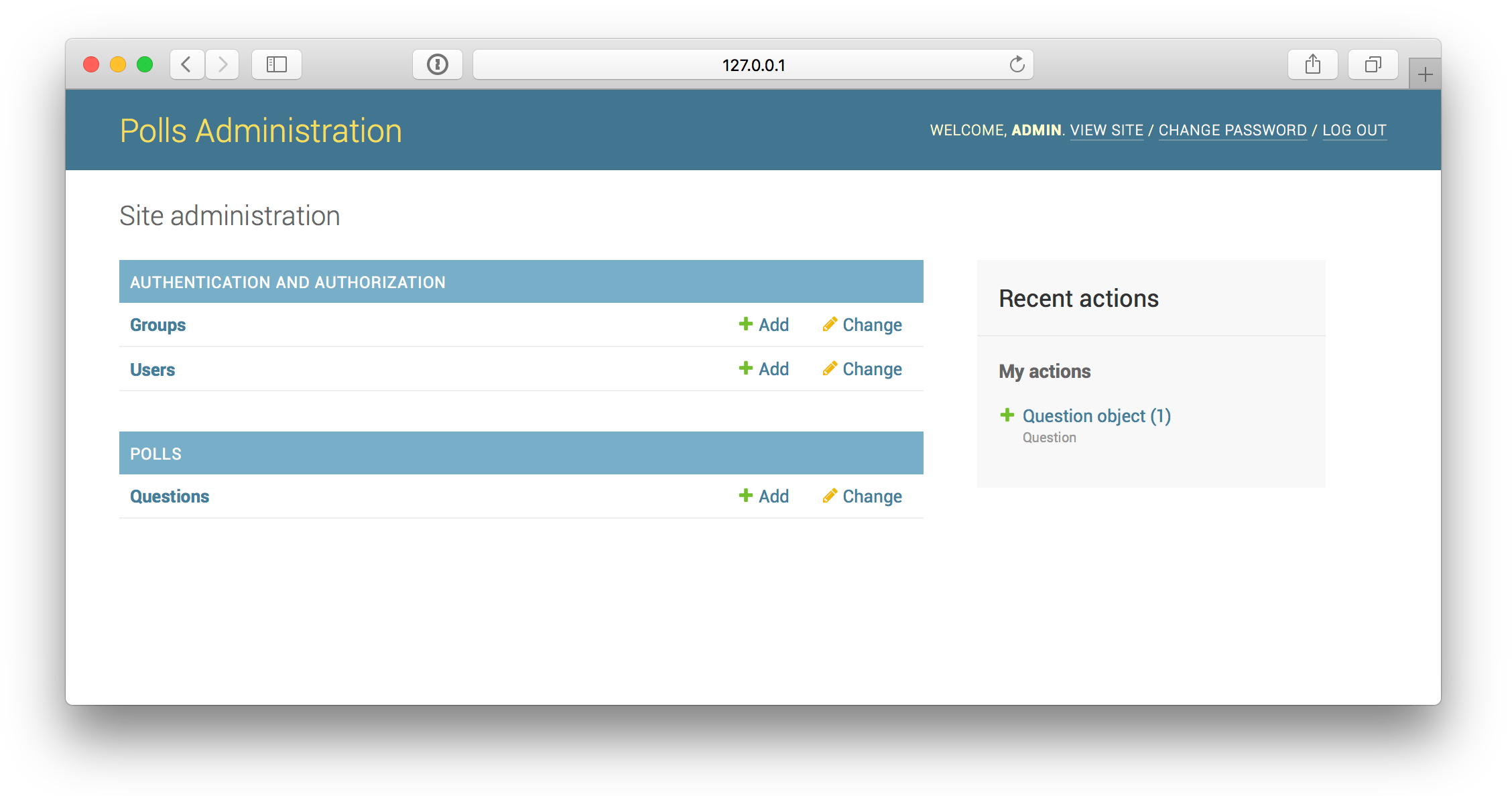Screen dimensions: 1512x796
Task: Open Question object (1) recent action
Action: (x=1096, y=415)
